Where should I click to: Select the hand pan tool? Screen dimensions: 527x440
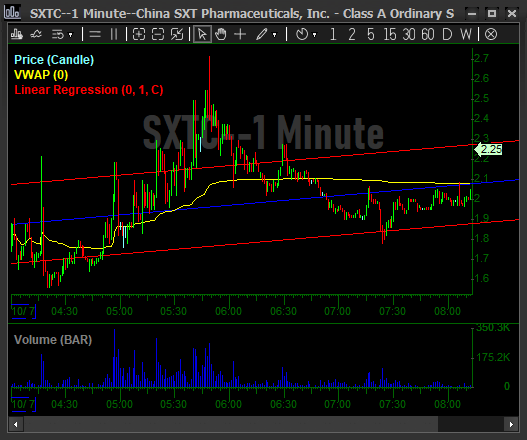pyautogui.click(x=221, y=34)
